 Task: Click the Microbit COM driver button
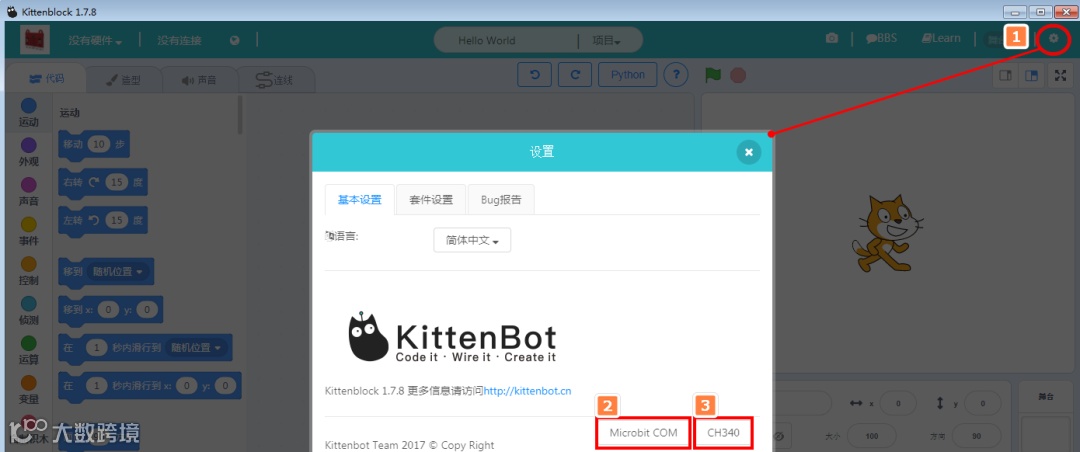click(643, 433)
